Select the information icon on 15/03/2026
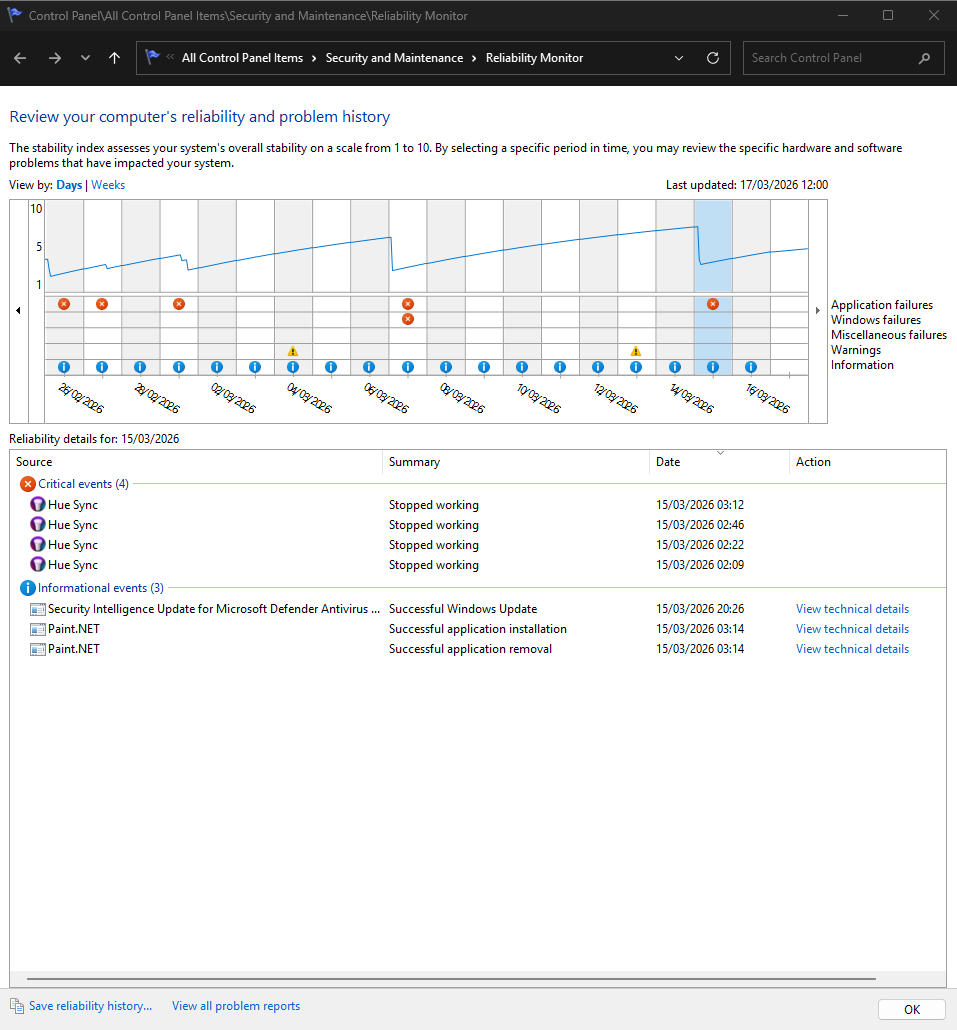 pos(713,367)
